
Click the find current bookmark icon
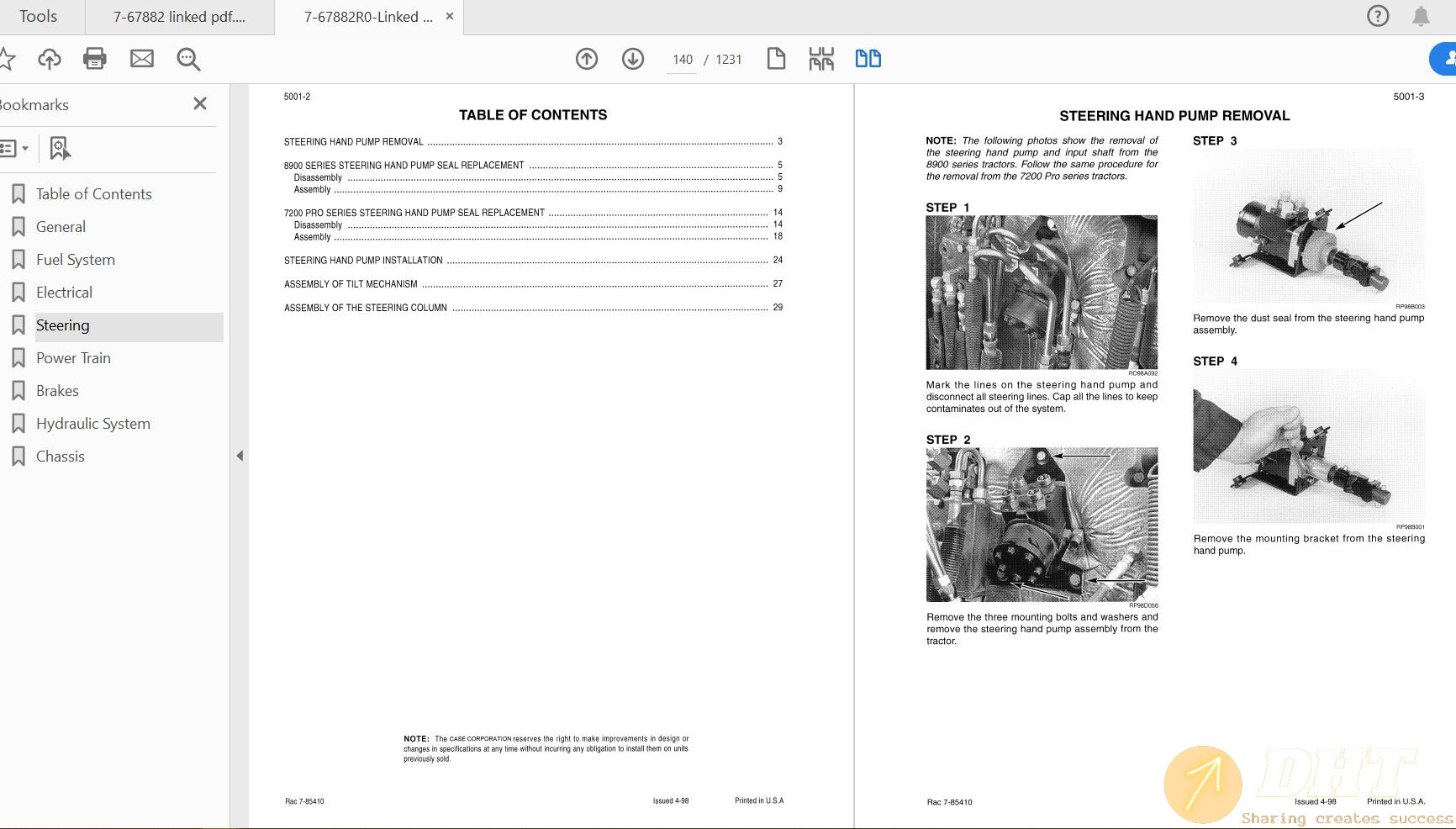(60, 149)
